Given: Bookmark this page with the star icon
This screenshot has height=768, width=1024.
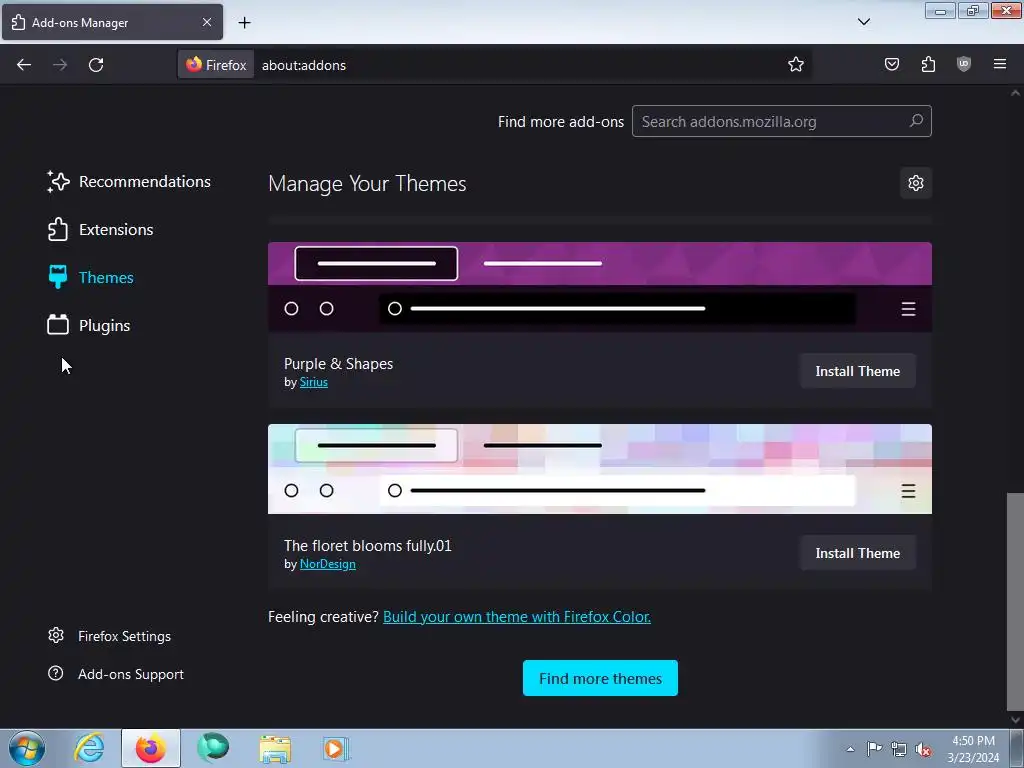Looking at the screenshot, I should (795, 64).
